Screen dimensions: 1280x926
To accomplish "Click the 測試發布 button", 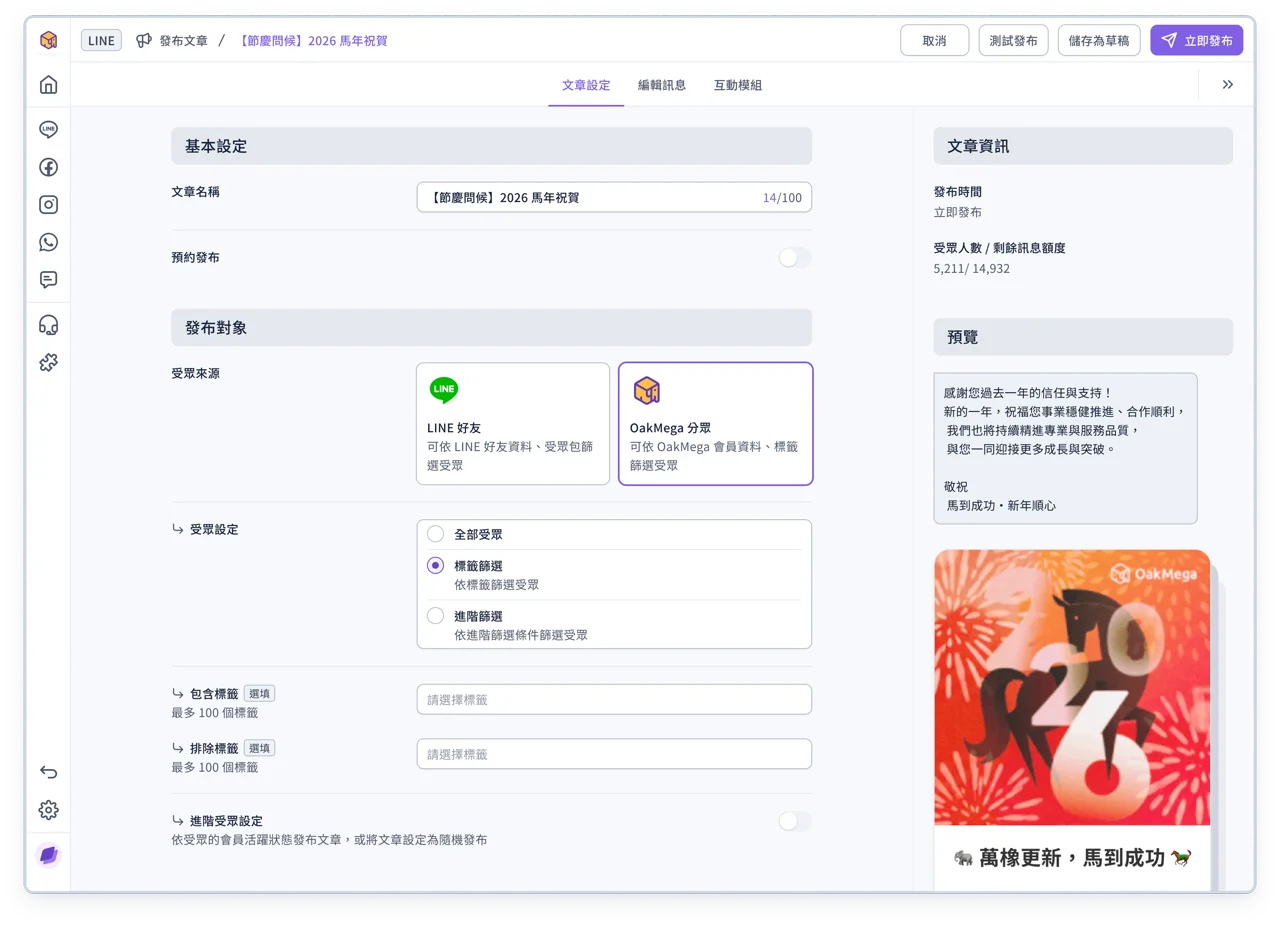I will point(1013,41).
